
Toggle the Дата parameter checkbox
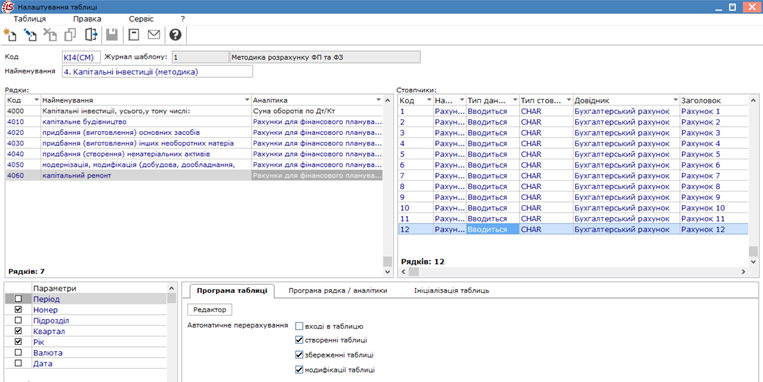pos(18,363)
